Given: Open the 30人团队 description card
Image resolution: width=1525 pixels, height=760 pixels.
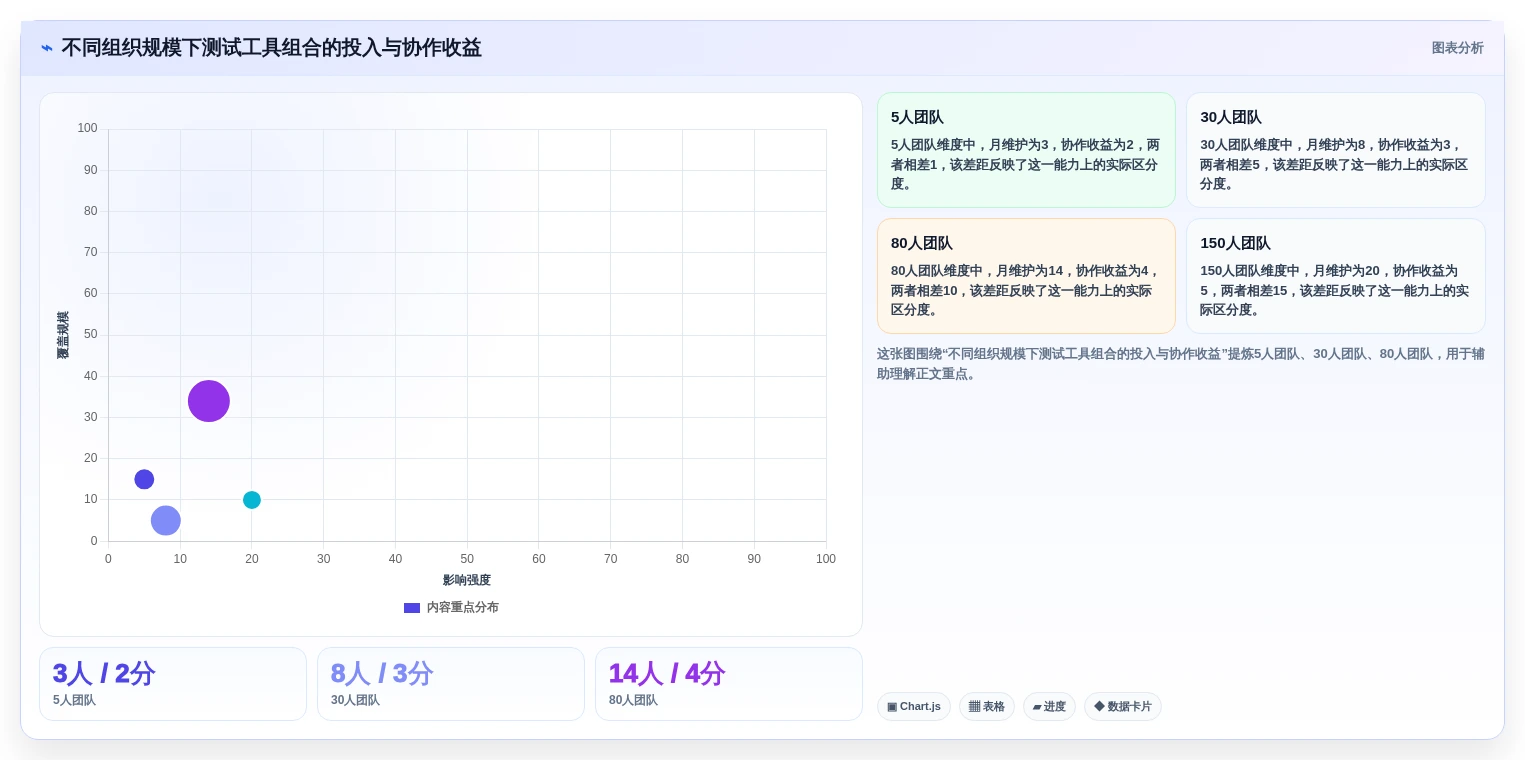Looking at the screenshot, I should [1335, 150].
